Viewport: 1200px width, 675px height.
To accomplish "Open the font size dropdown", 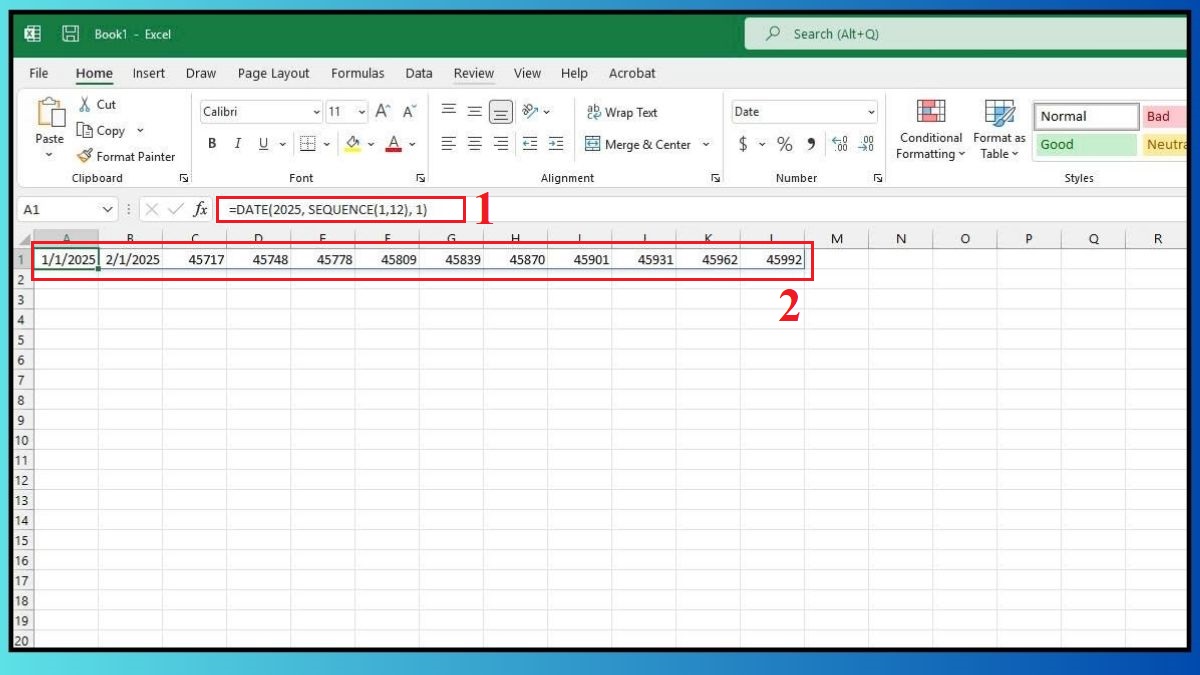I will (360, 111).
